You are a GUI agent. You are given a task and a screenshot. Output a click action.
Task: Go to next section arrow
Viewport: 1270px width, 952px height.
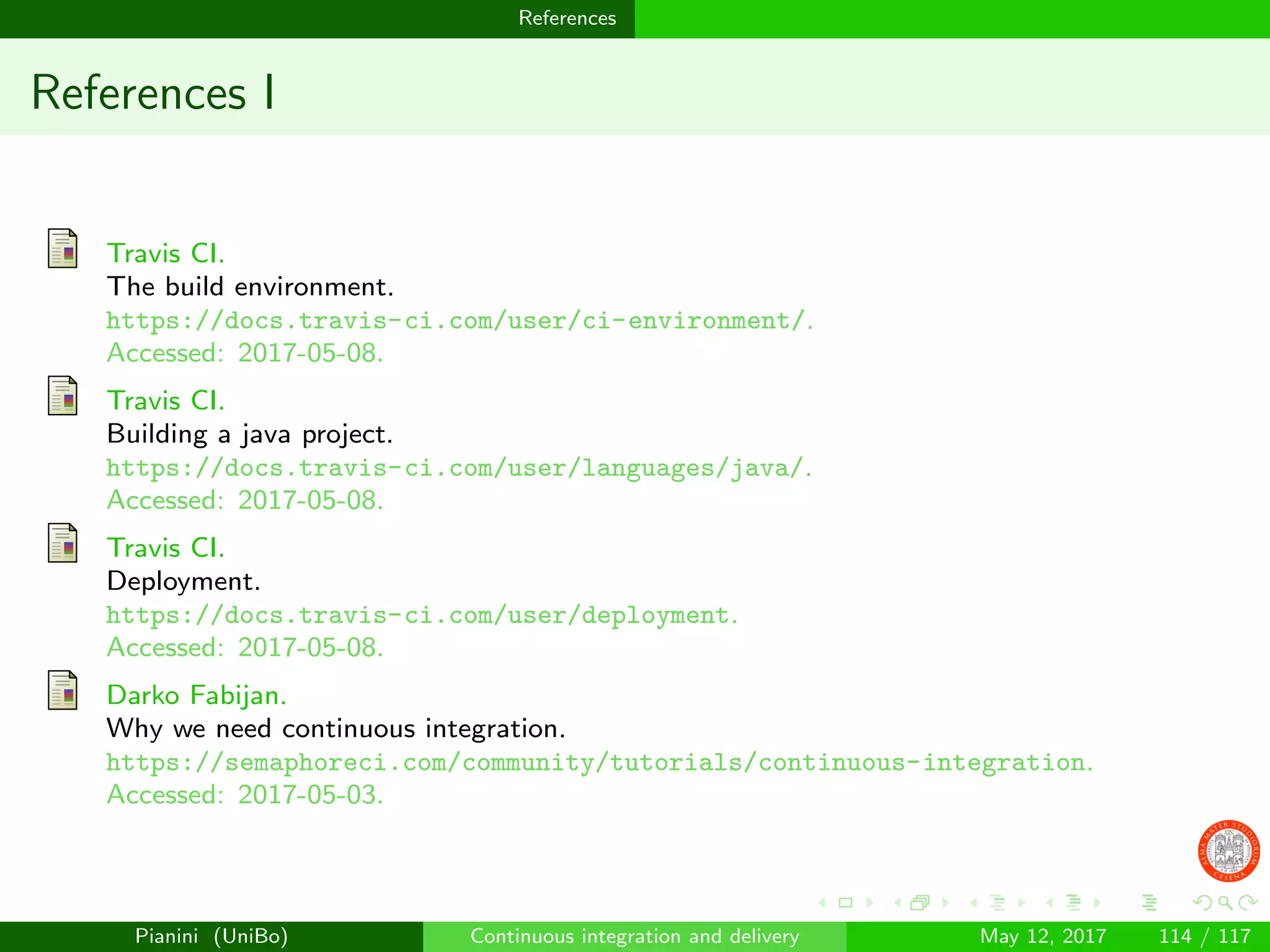click(1098, 903)
